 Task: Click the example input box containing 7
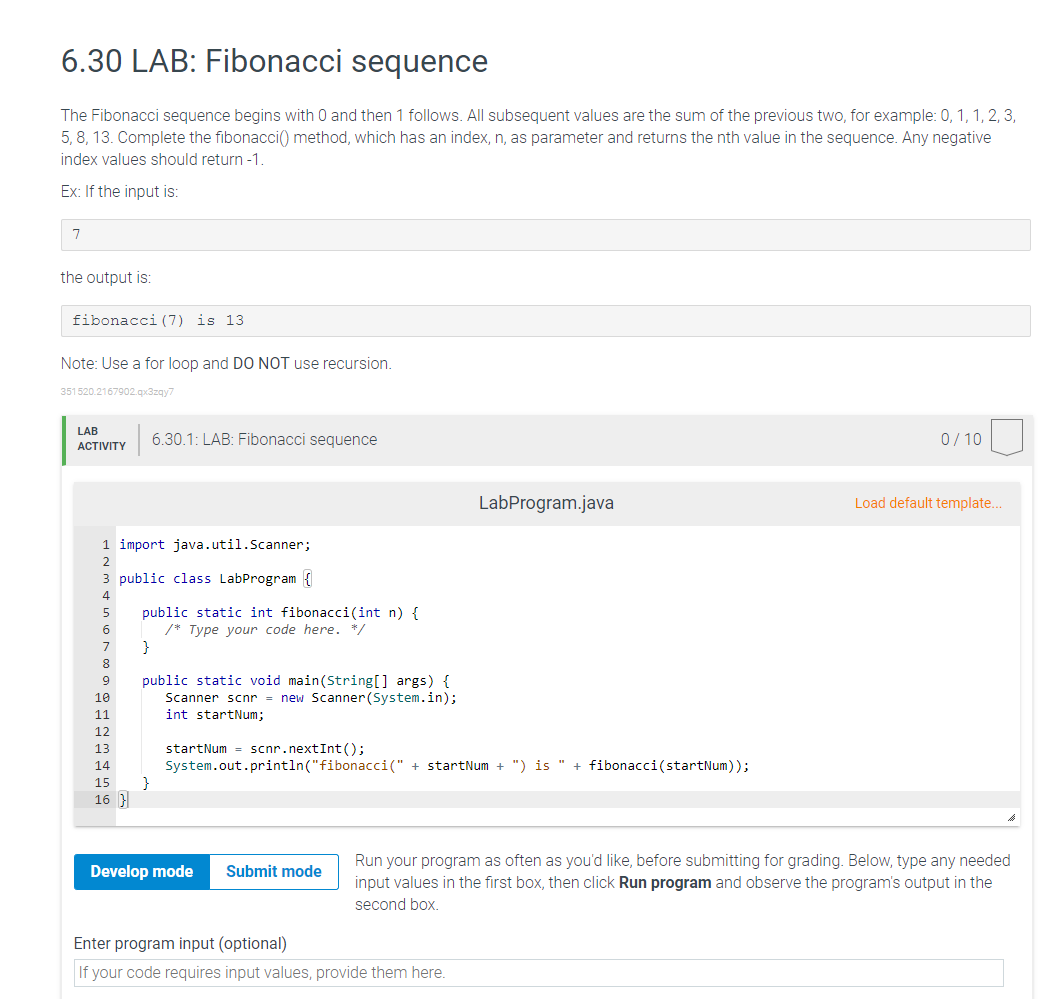click(x=545, y=235)
